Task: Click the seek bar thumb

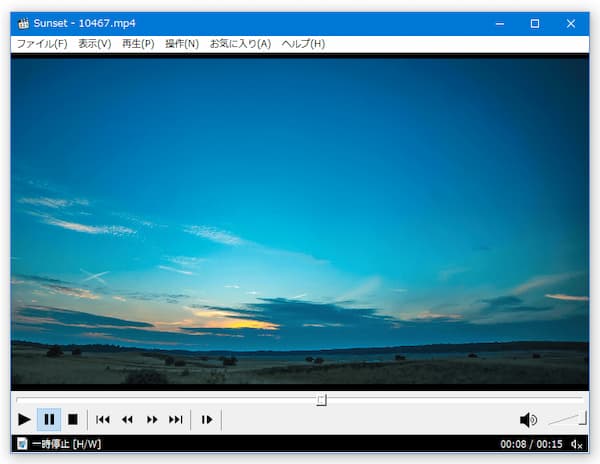Action: (321, 400)
